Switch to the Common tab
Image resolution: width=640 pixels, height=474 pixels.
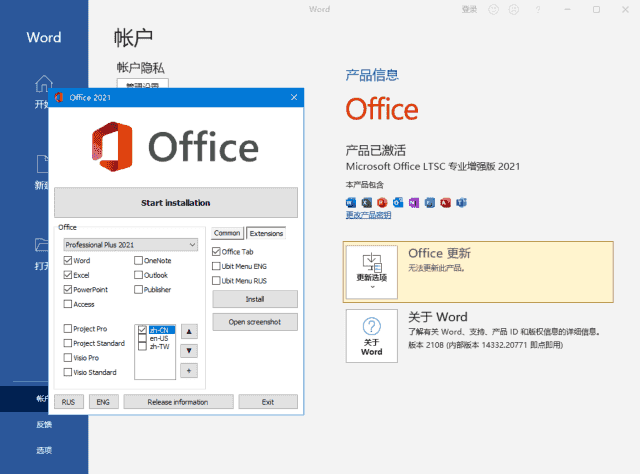click(x=227, y=232)
